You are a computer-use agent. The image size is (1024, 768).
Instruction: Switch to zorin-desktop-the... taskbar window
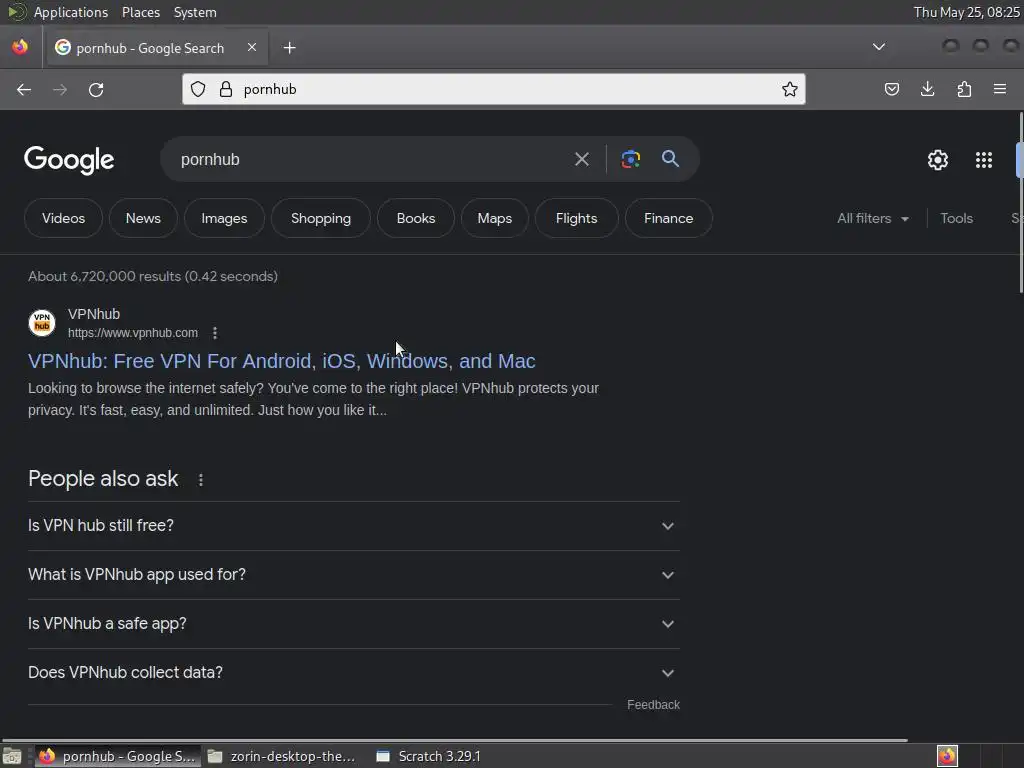(x=283, y=756)
